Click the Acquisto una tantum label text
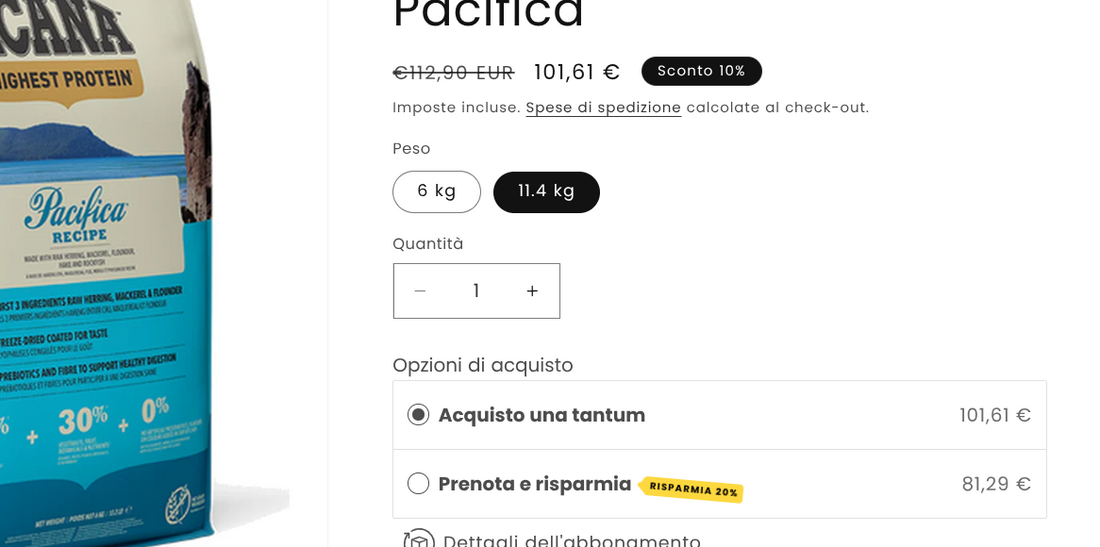 pos(541,415)
